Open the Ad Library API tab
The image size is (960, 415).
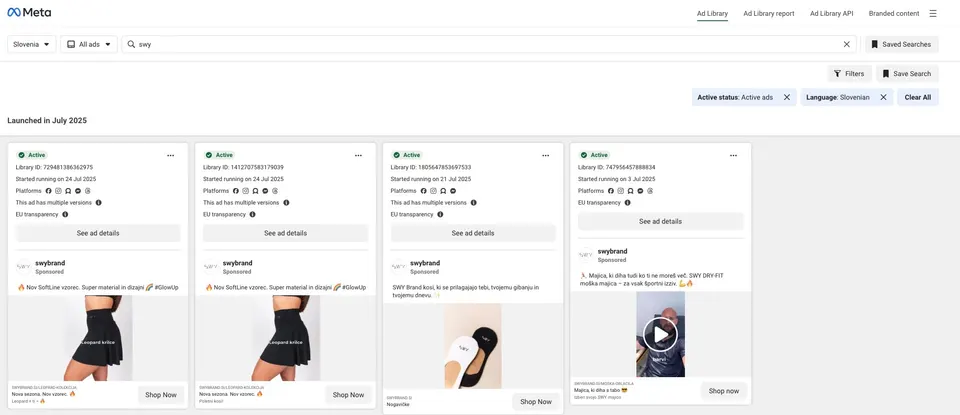tap(831, 13)
